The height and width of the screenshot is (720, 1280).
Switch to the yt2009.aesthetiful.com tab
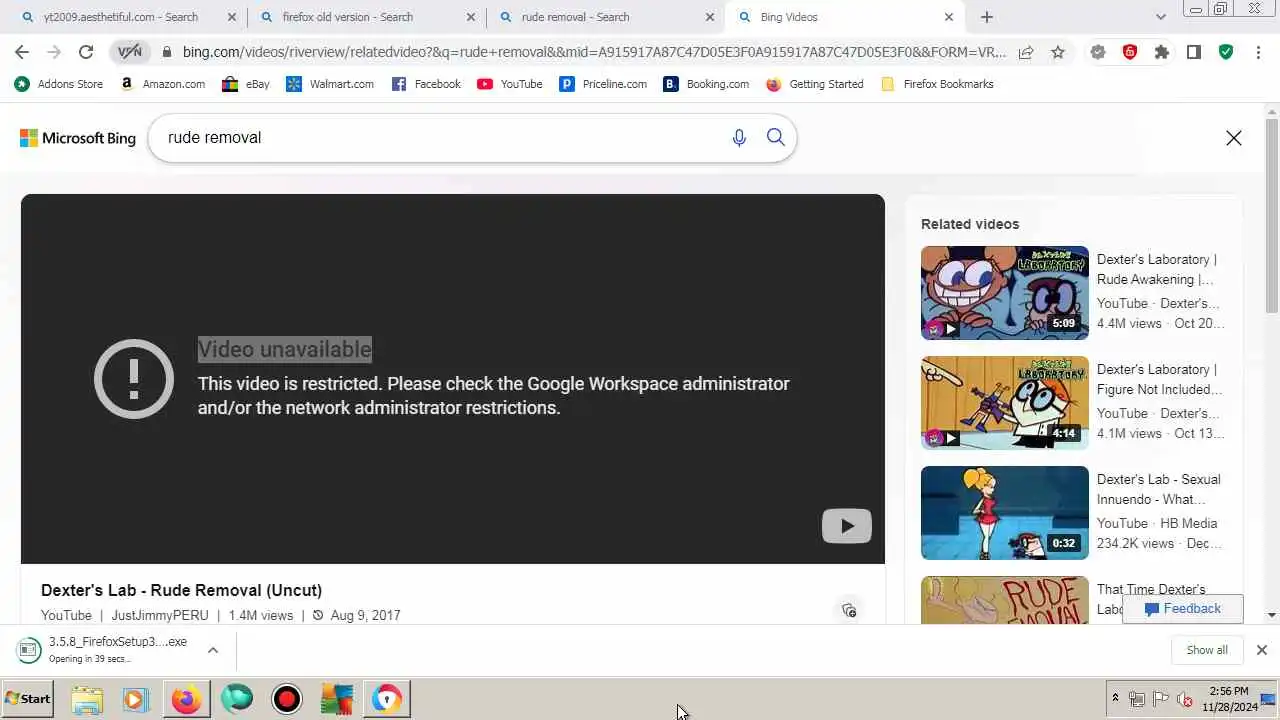click(120, 17)
